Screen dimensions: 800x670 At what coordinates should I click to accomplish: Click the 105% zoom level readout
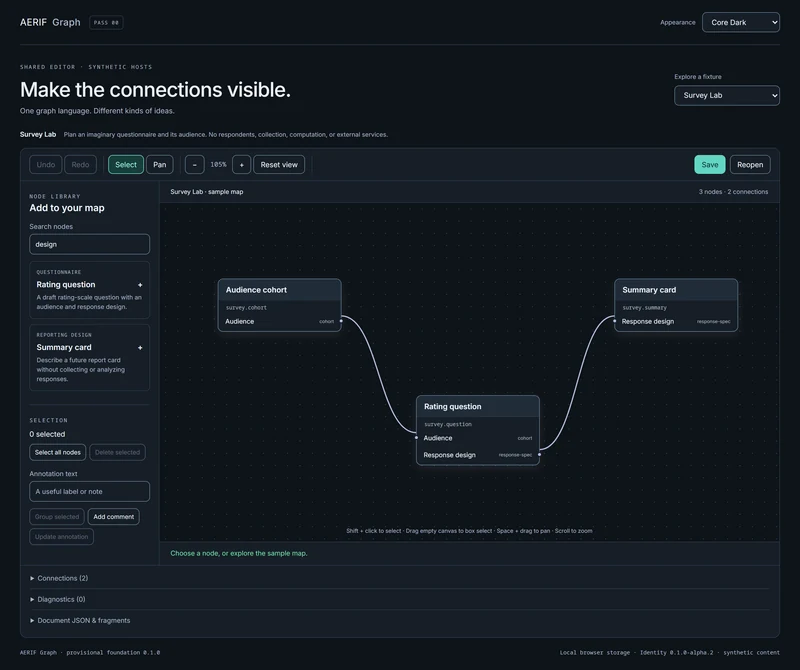click(218, 165)
